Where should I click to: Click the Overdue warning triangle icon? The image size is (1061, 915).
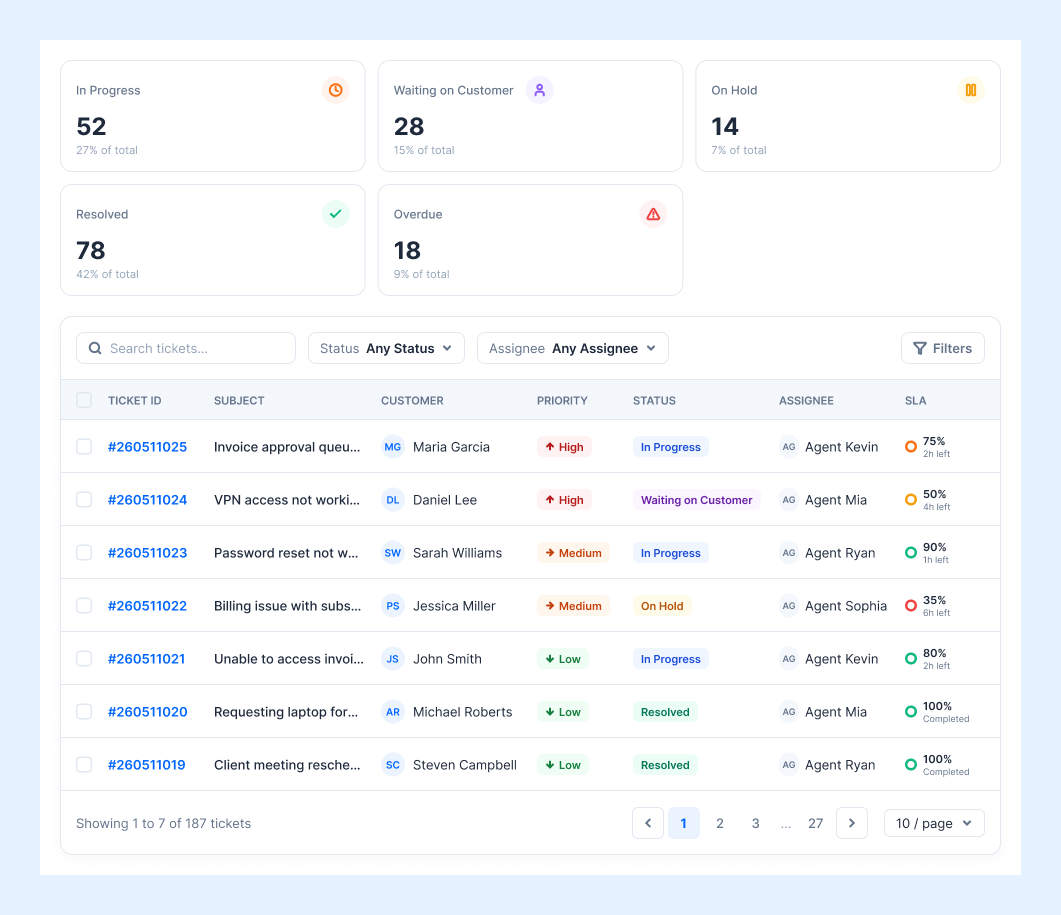653,214
